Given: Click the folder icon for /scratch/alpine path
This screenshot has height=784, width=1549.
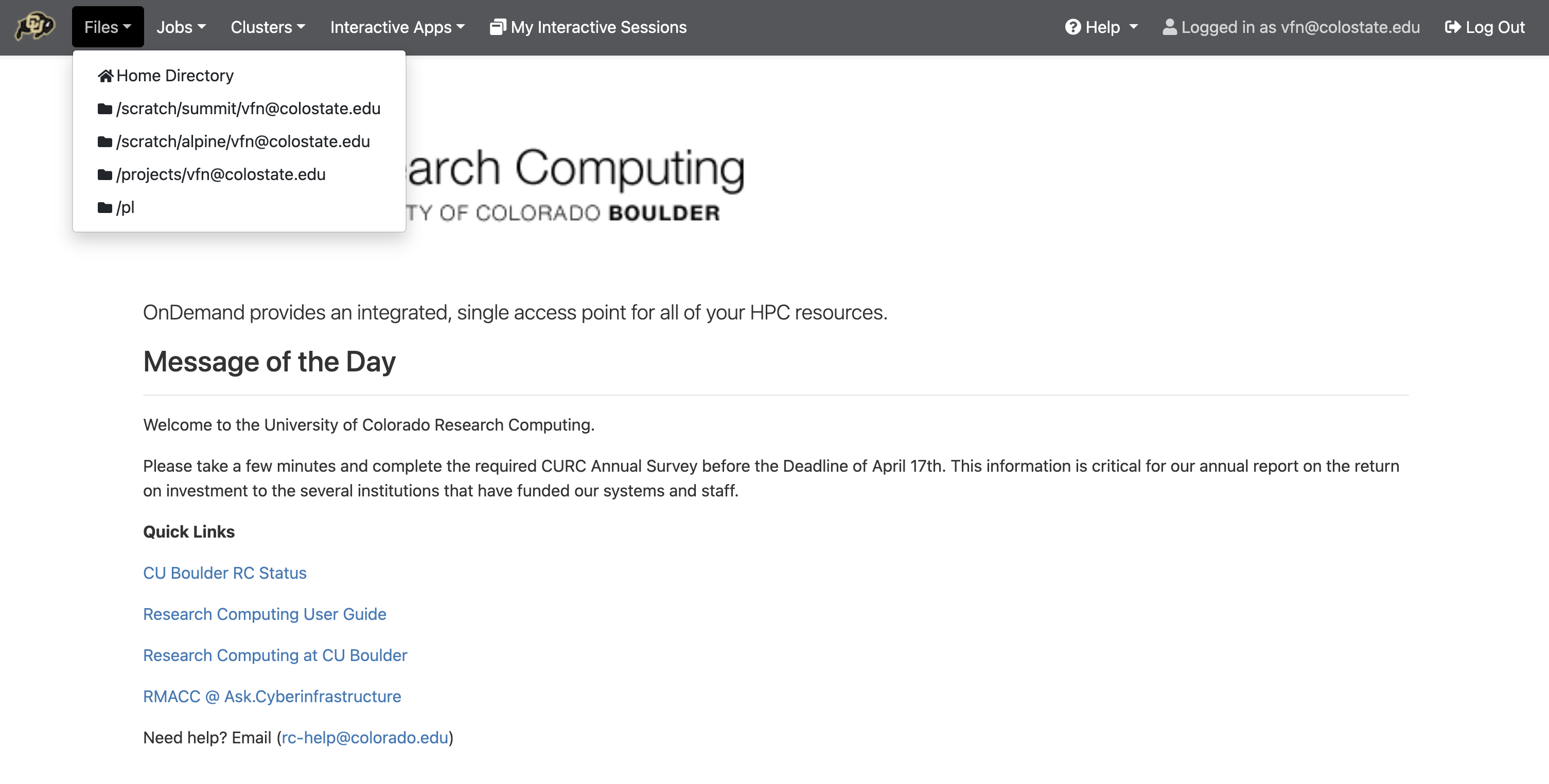Looking at the screenshot, I should coord(104,142).
